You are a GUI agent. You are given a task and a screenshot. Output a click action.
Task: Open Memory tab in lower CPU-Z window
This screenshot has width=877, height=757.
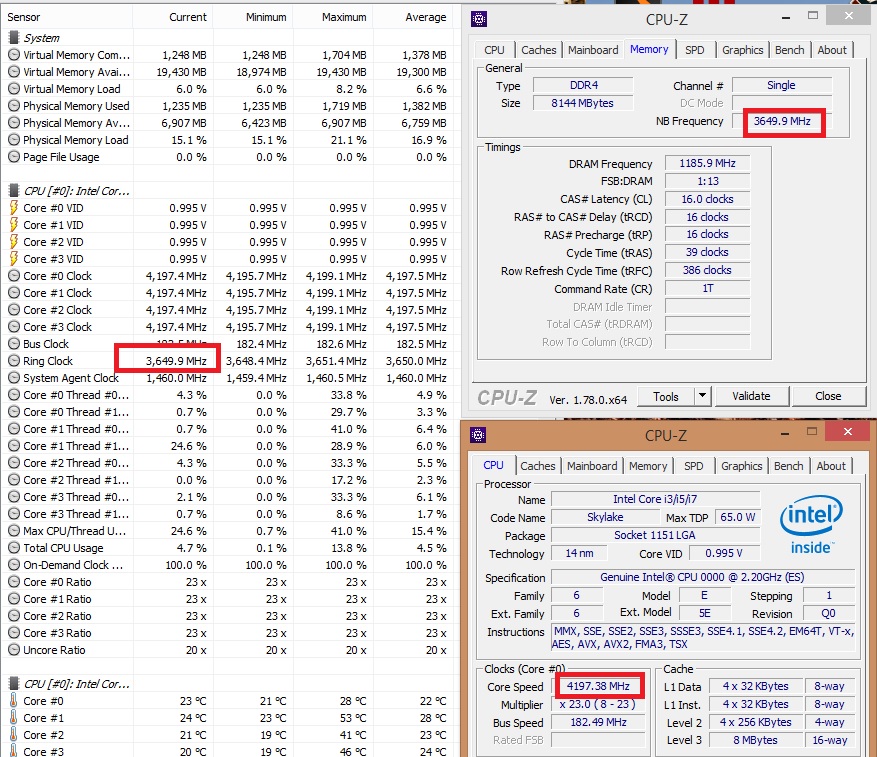pos(648,466)
